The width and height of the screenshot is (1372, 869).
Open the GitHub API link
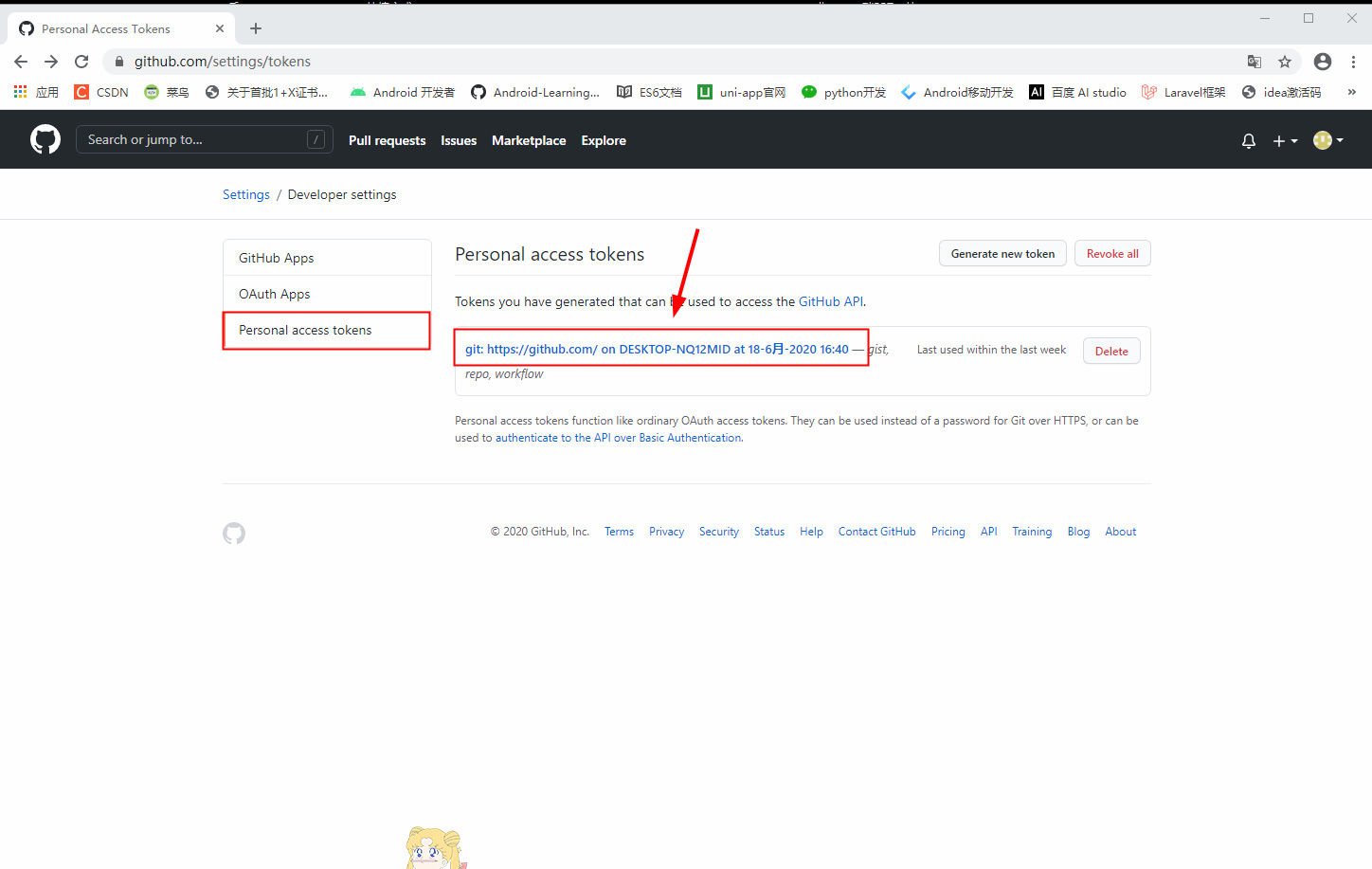[831, 301]
